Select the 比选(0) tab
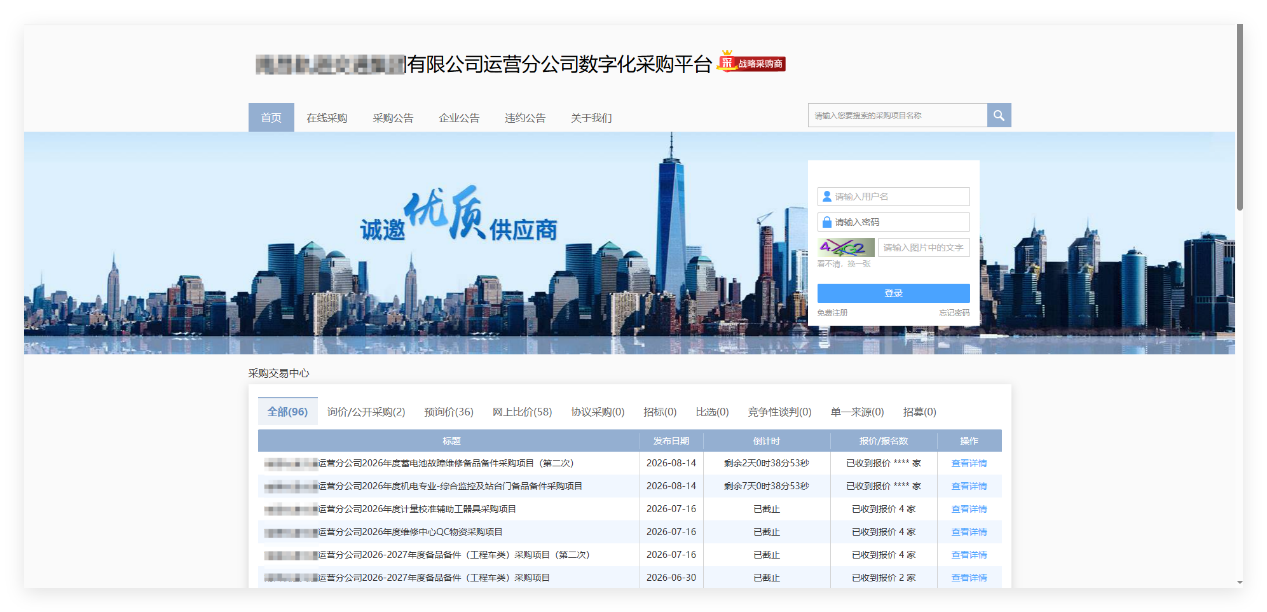The width and height of the screenshot is (1267, 612). tap(712, 412)
